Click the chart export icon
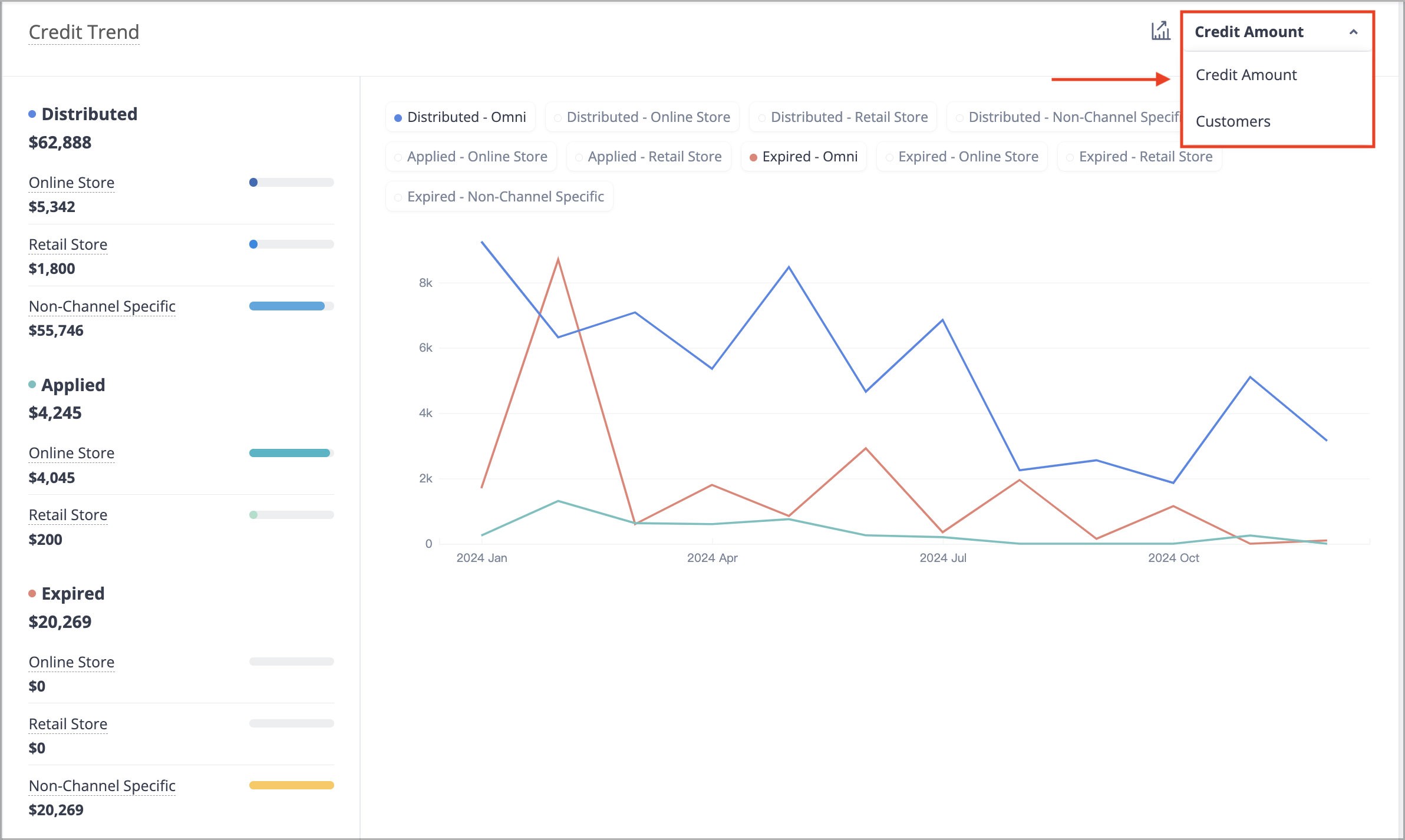This screenshot has width=1405, height=840. (x=1160, y=31)
